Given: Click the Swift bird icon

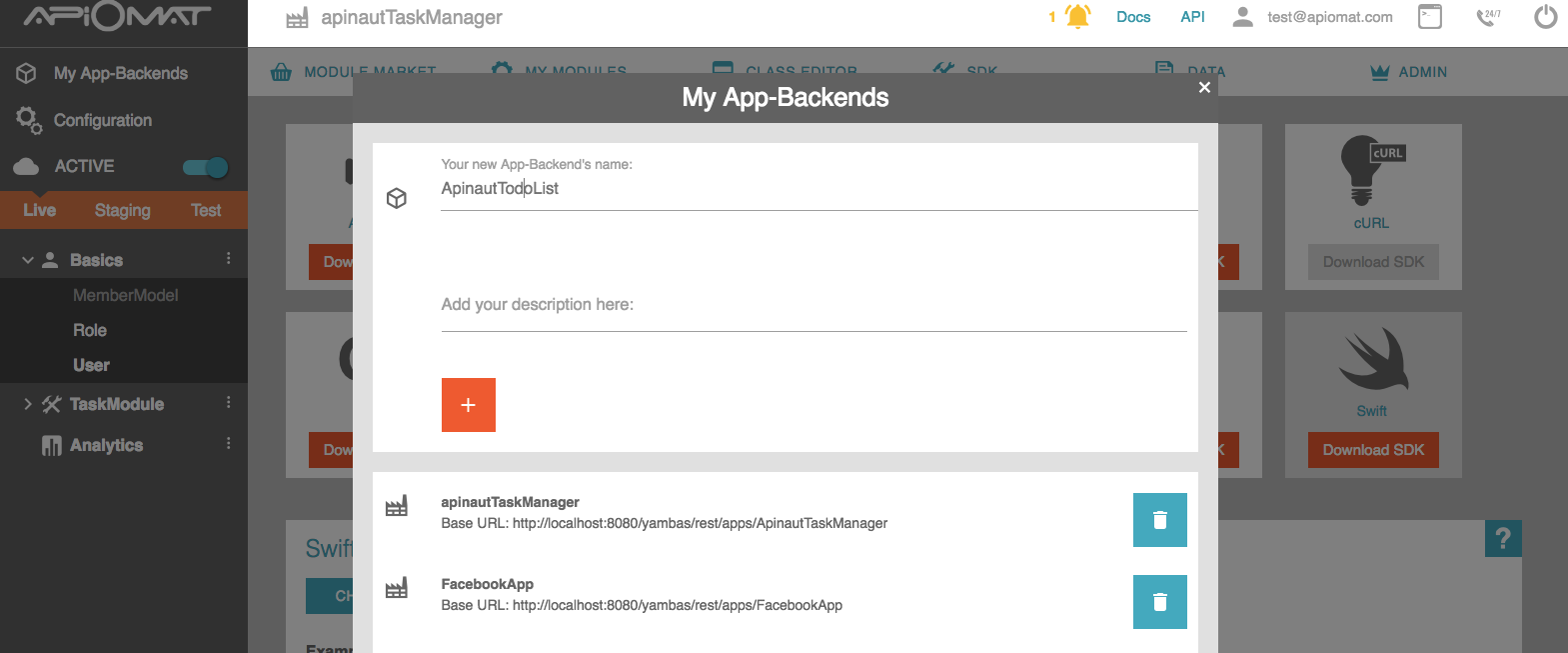Looking at the screenshot, I should pyautogui.click(x=1373, y=360).
